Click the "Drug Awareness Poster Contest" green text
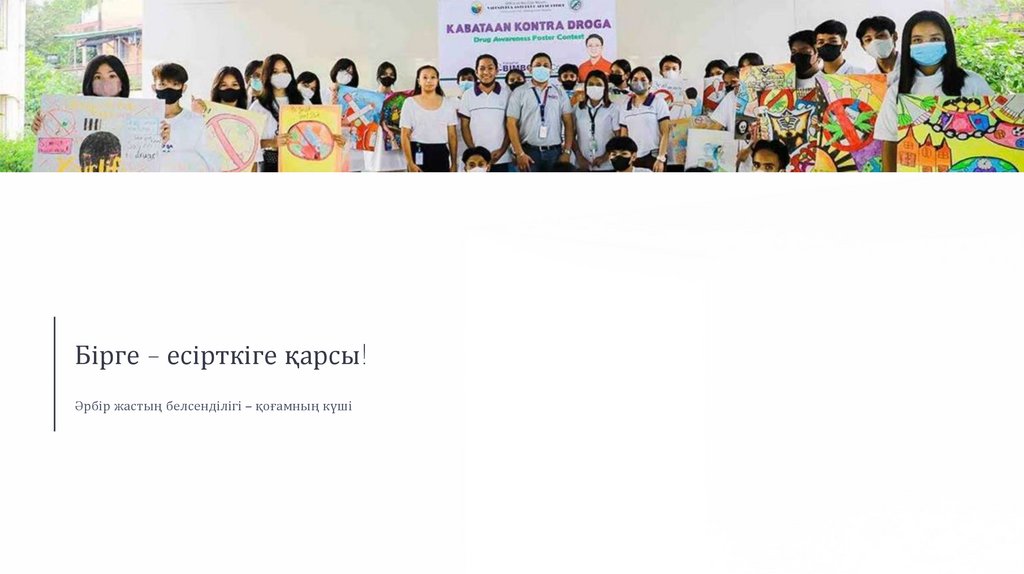Viewport: 1024px width, 574px height. pos(528,39)
